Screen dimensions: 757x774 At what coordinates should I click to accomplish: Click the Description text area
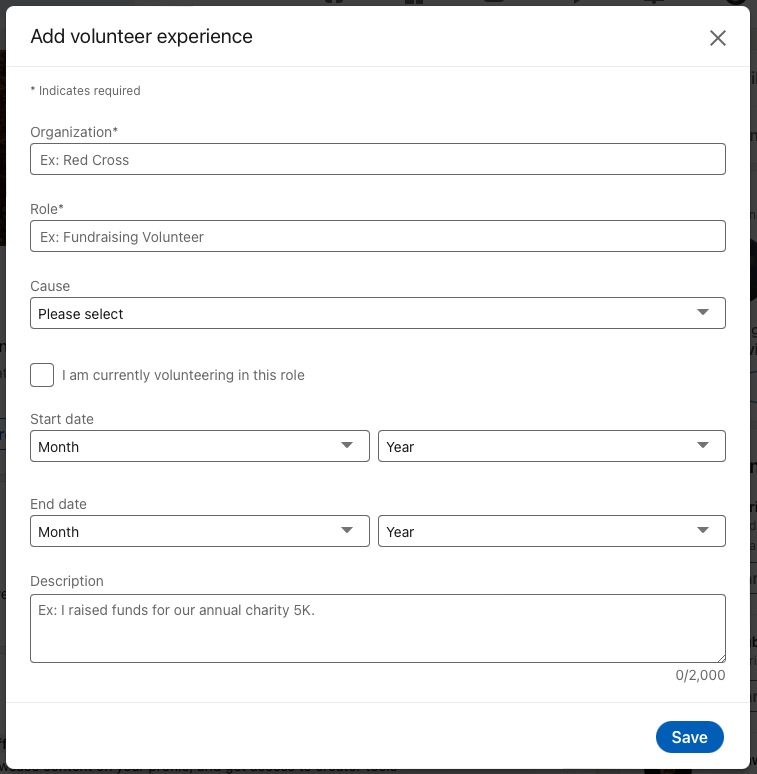(378, 628)
